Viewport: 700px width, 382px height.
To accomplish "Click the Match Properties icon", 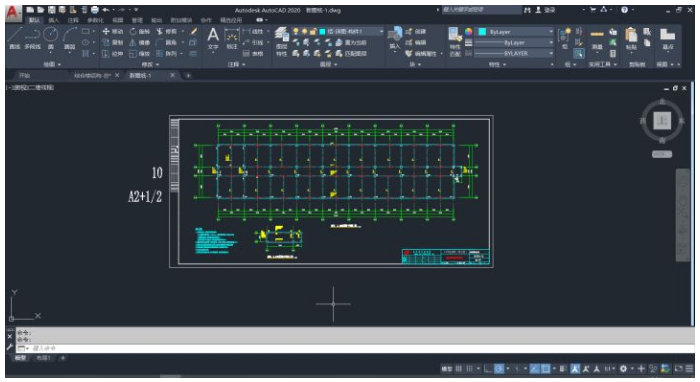I will coord(454,42).
